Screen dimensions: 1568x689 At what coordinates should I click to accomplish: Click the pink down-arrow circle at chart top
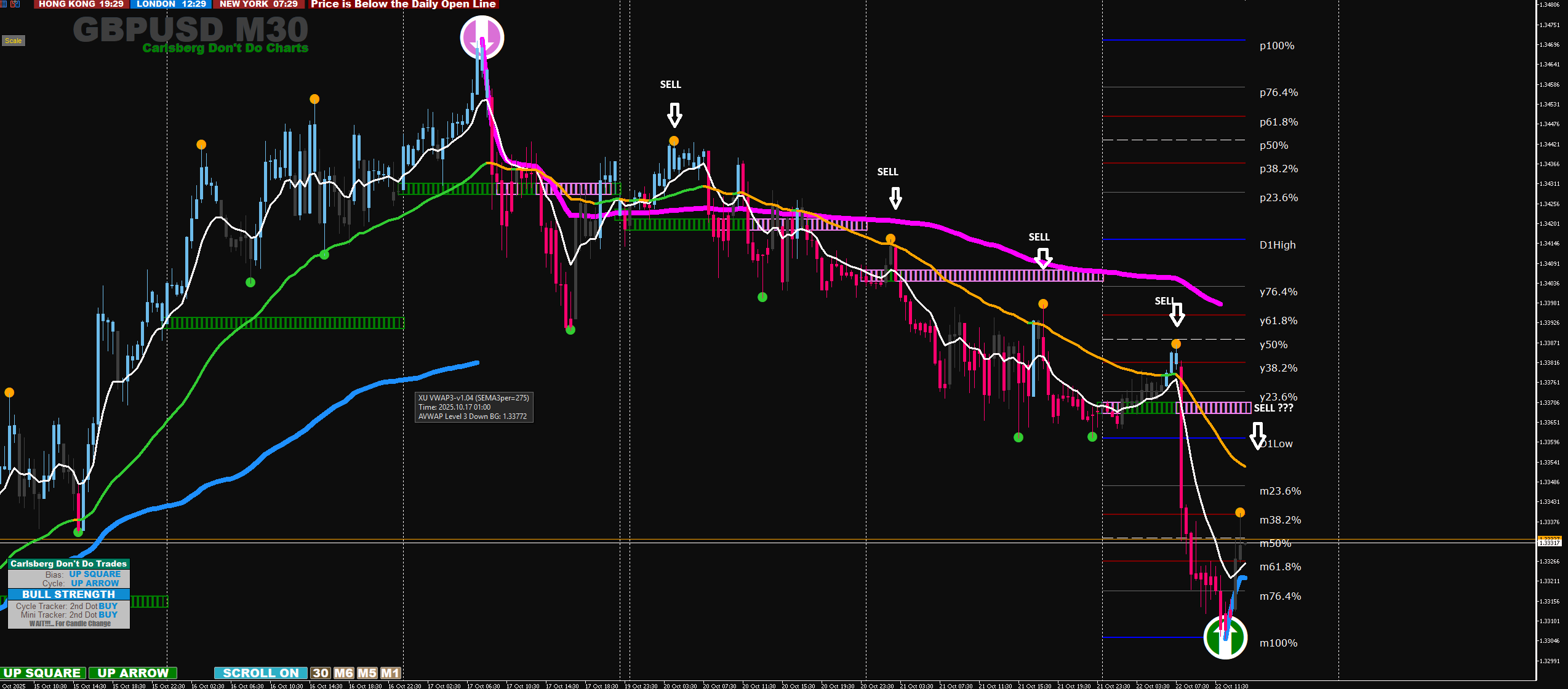(x=482, y=38)
